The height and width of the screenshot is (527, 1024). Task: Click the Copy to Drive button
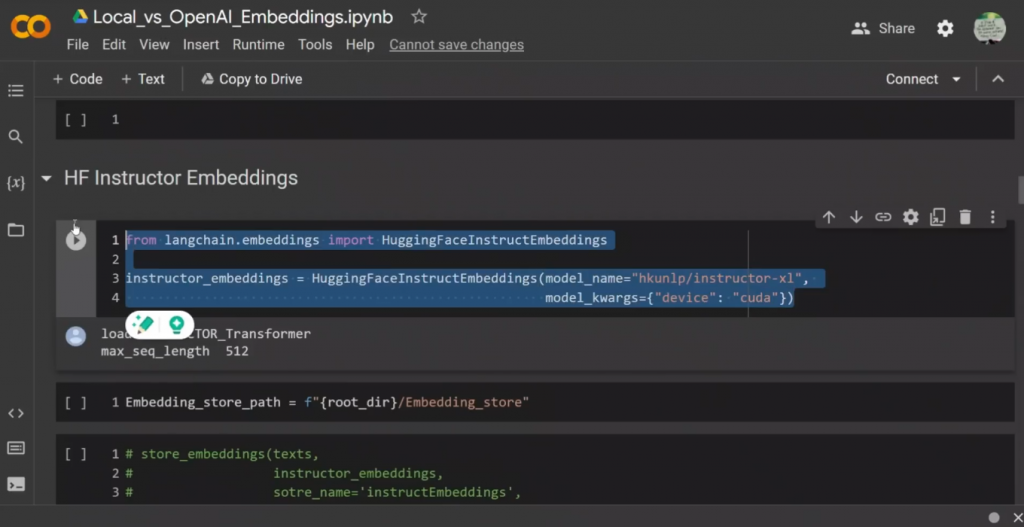coord(251,79)
